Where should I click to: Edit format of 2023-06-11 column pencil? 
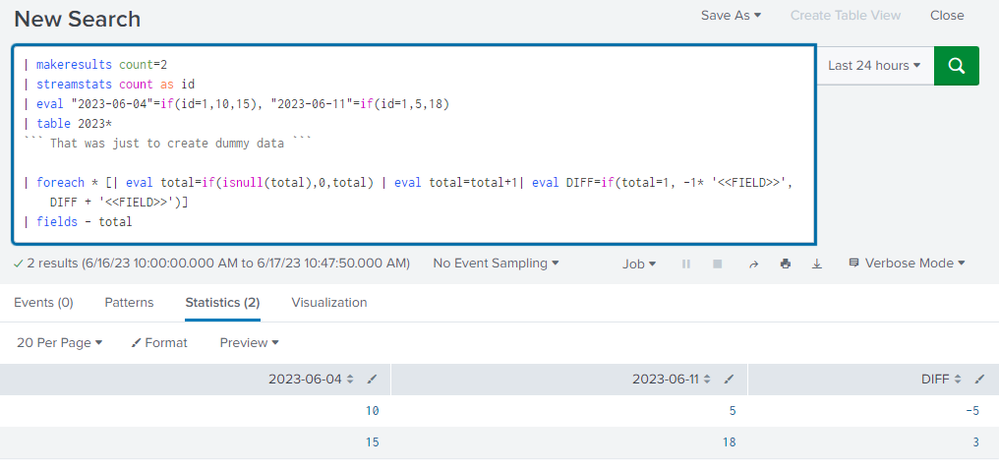[x=729, y=379]
